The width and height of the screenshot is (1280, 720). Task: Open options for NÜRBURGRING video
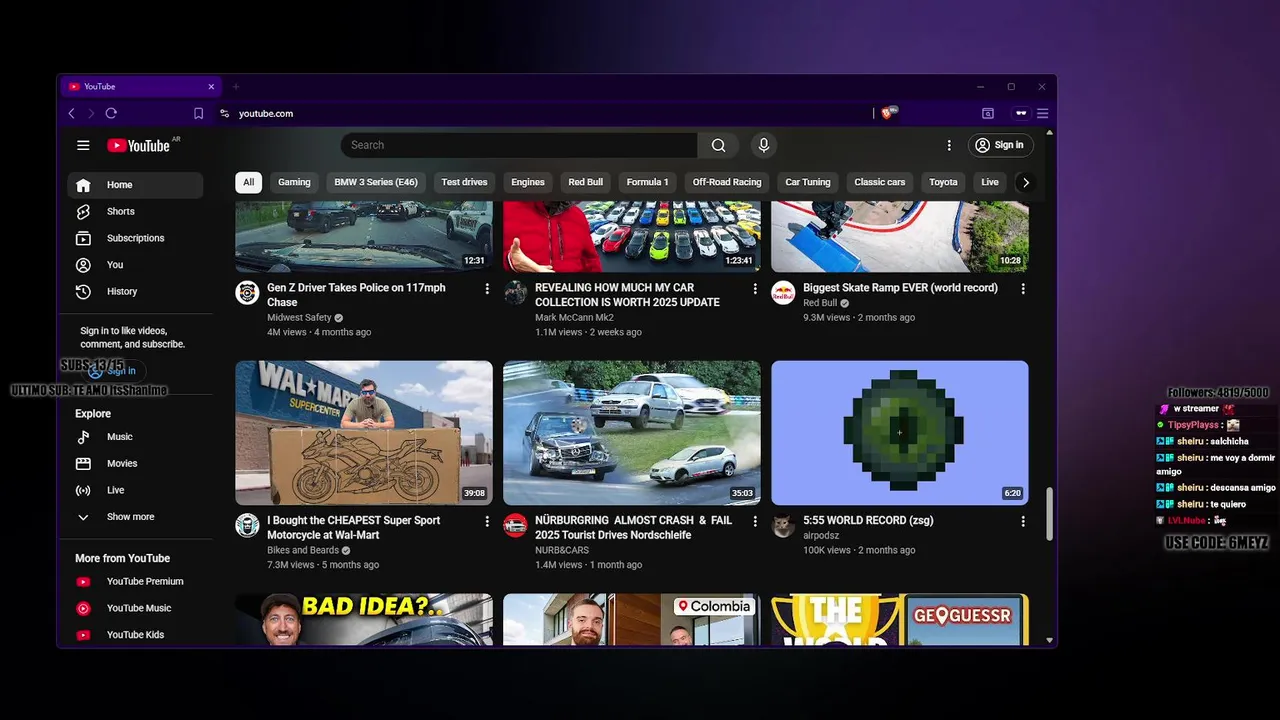point(755,521)
